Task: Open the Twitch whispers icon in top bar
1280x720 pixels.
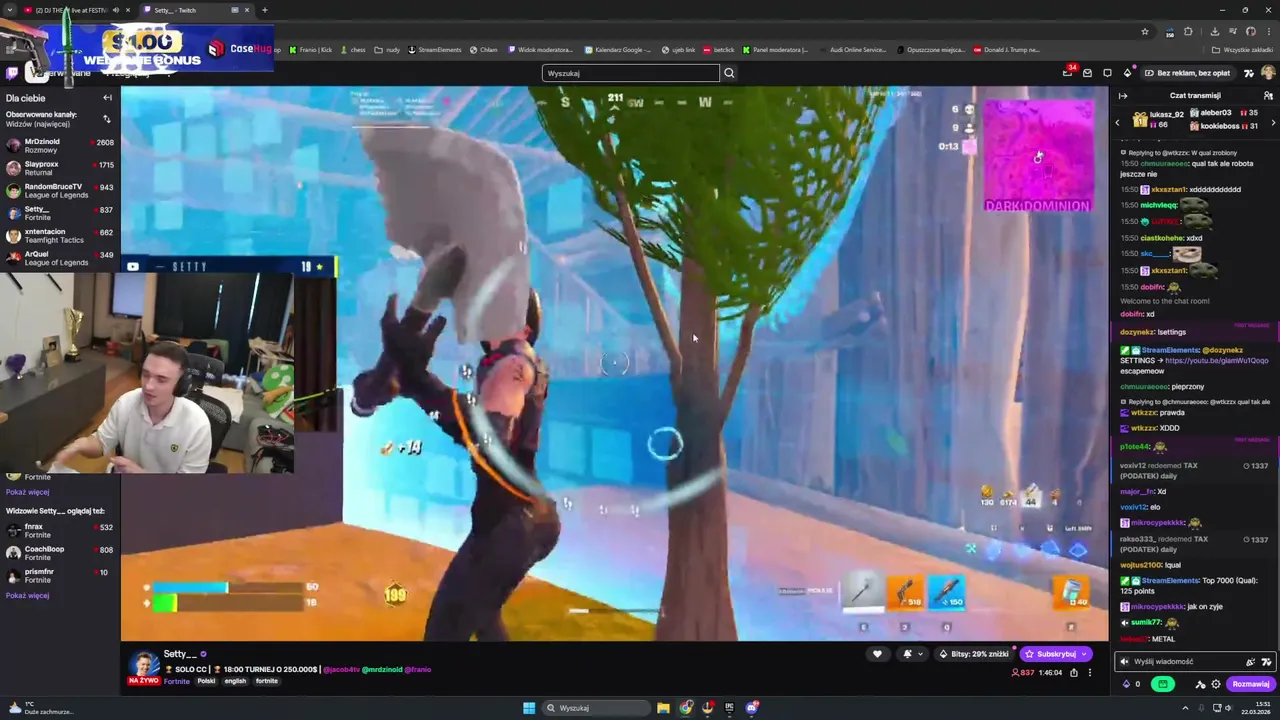Action: (1107, 73)
